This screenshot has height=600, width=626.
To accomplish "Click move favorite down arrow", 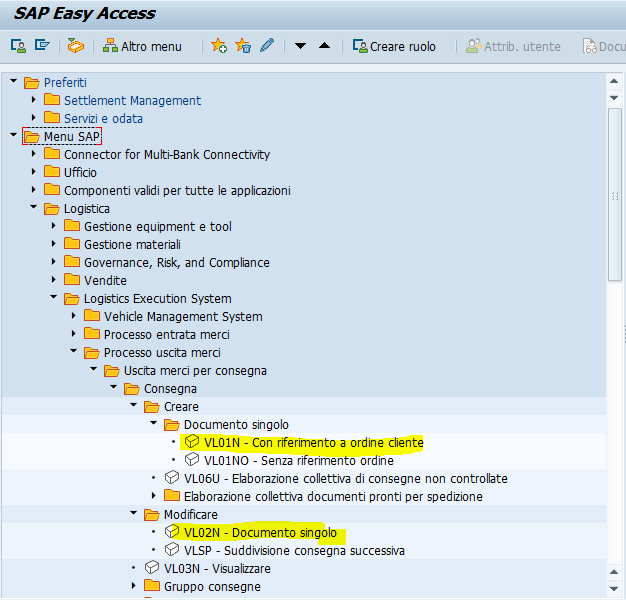I will (x=300, y=46).
